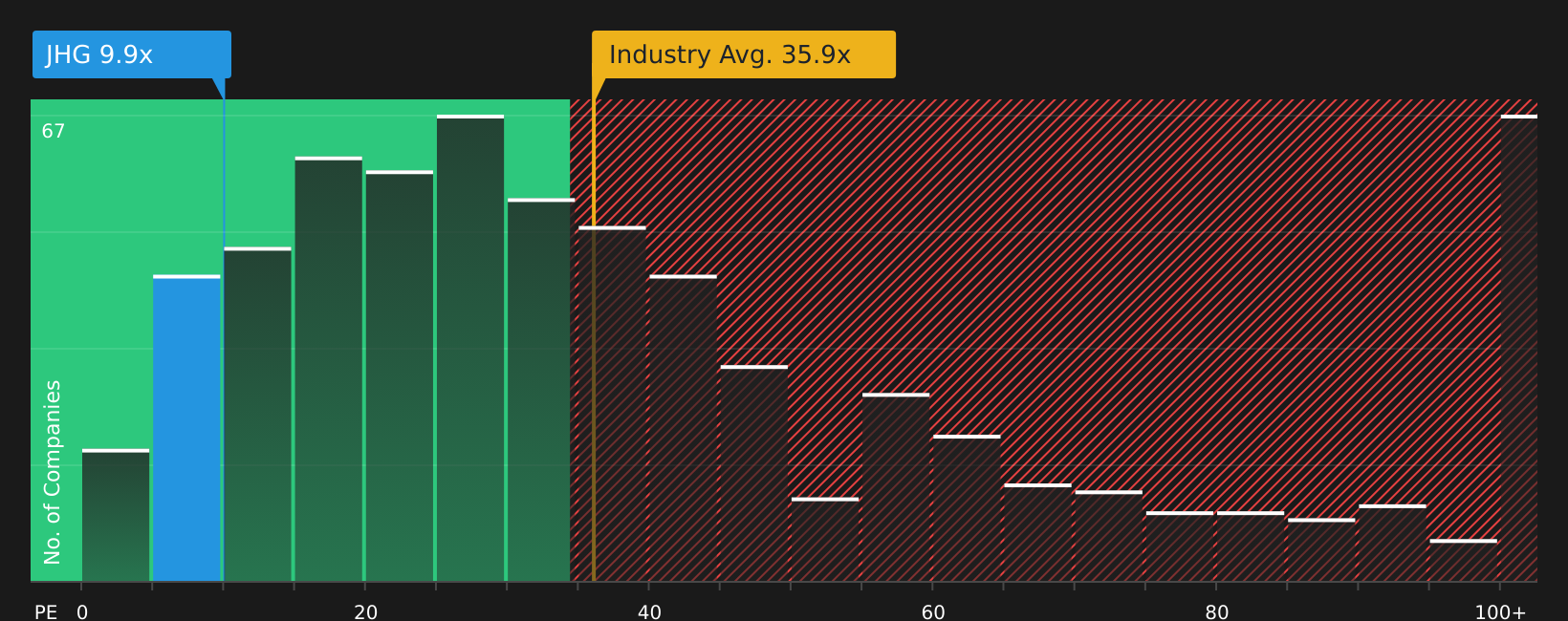The height and width of the screenshot is (621, 1568).
Task: Click the x-axis tick label '40'
Action: (649, 611)
